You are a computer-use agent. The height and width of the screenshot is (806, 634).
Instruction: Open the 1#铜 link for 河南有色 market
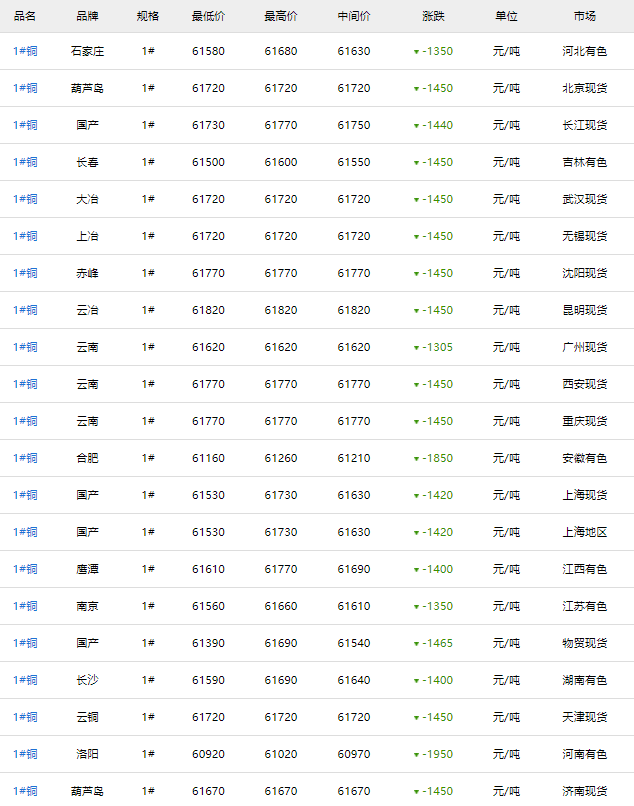point(25,754)
